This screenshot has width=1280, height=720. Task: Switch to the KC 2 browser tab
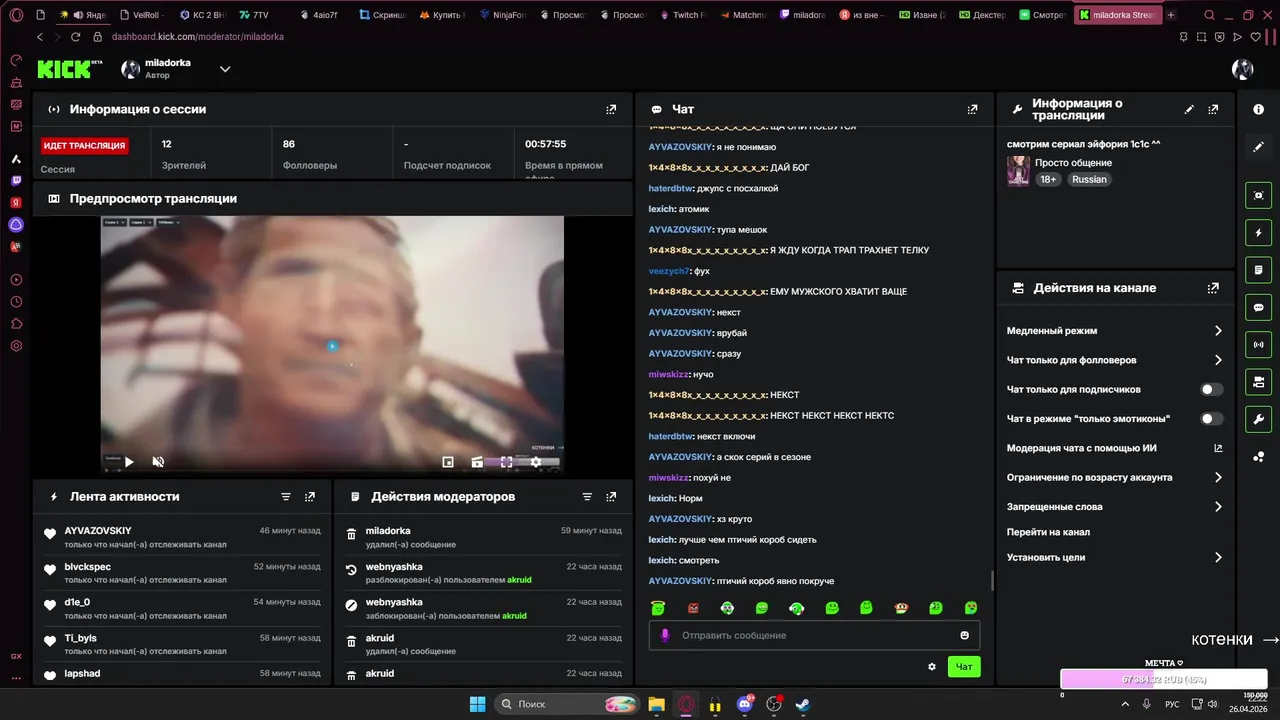pyautogui.click(x=204, y=15)
